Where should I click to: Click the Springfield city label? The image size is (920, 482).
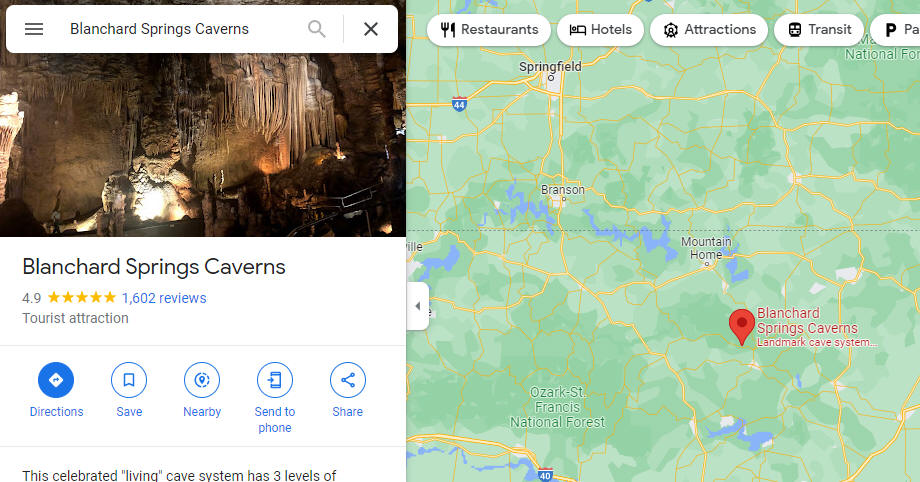coord(550,67)
